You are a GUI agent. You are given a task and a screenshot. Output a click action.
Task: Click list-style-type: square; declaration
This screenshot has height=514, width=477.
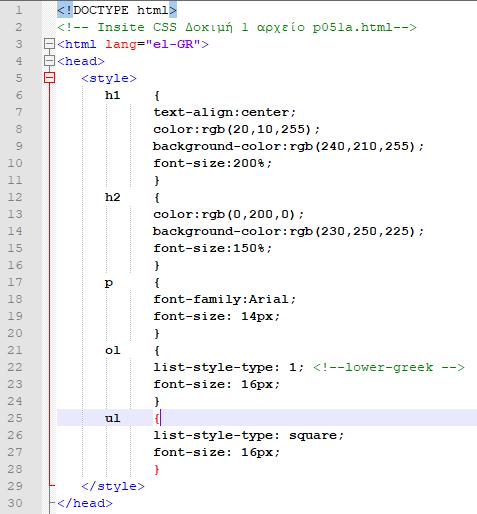(248, 435)
